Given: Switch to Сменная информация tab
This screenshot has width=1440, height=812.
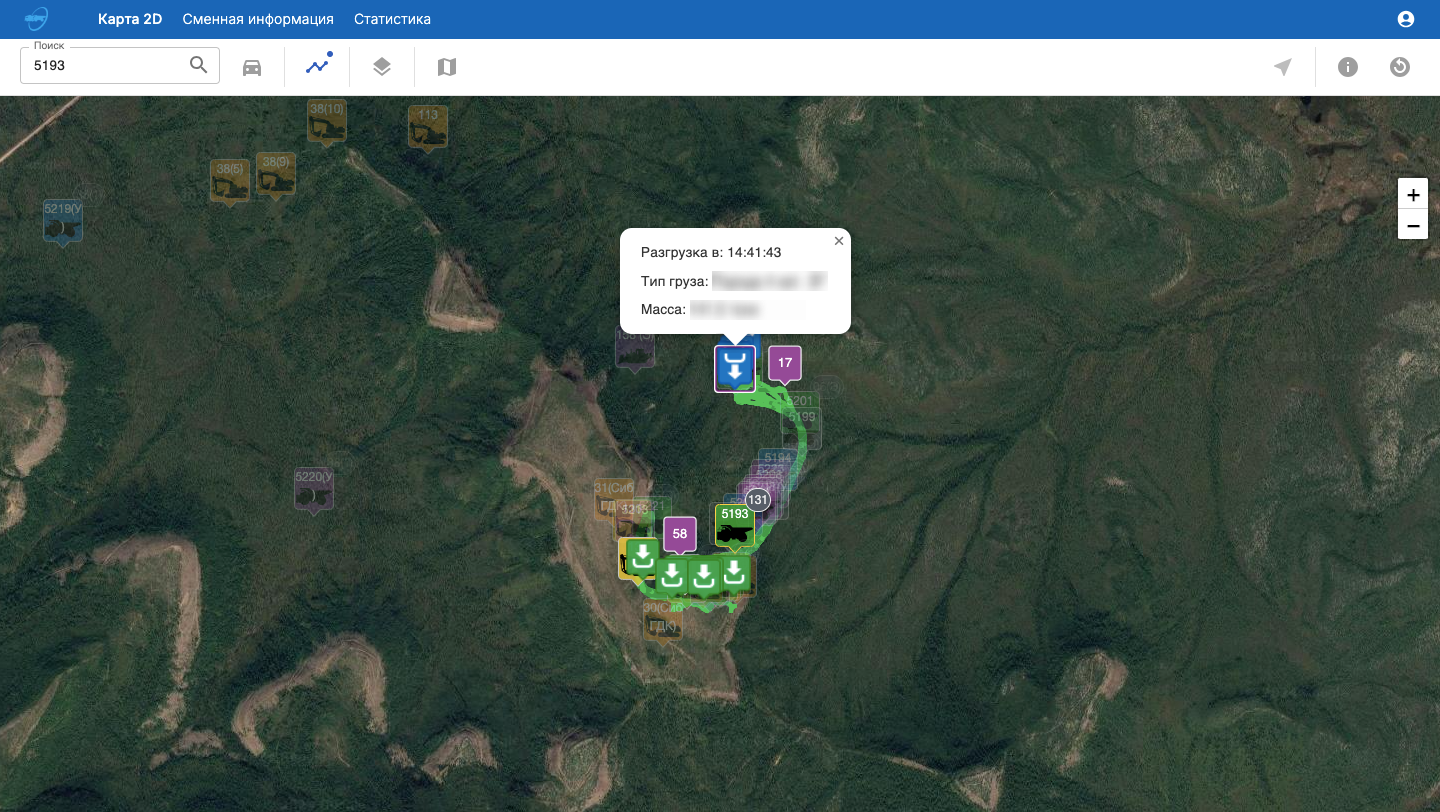Looking at the screenshot, I should (x=258, y=19).
